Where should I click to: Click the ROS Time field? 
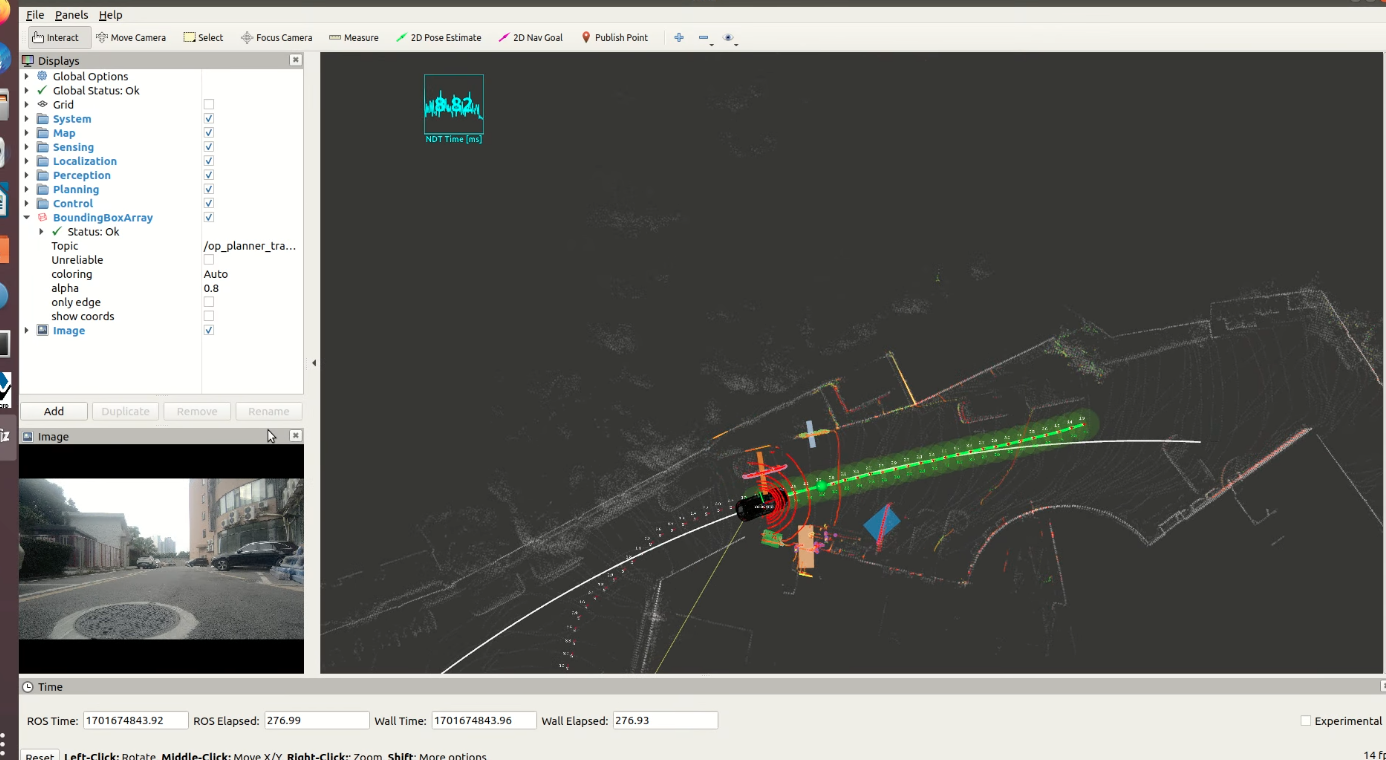click(x=136, y=720)
